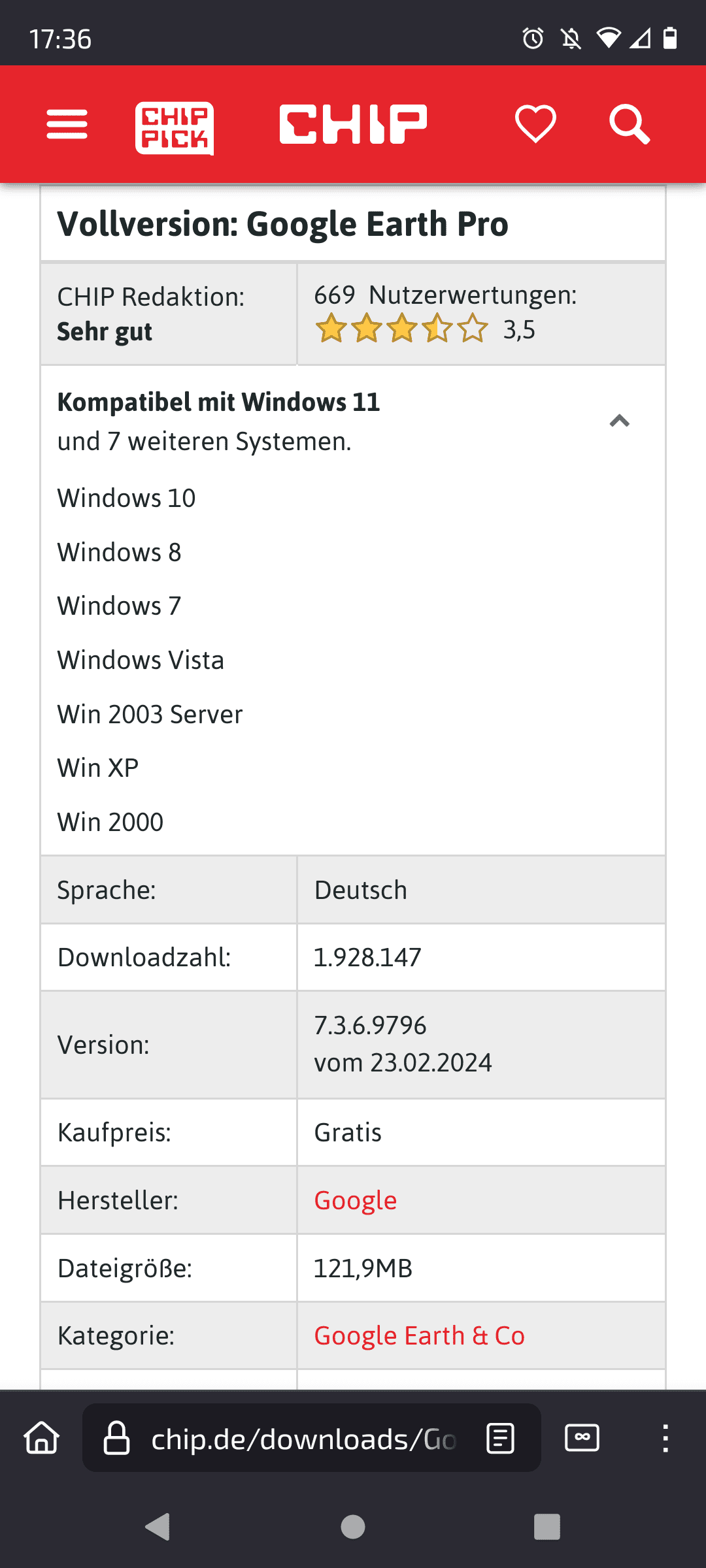
Task: Open the search magnifier icon
Action: [x=629, y=124]
